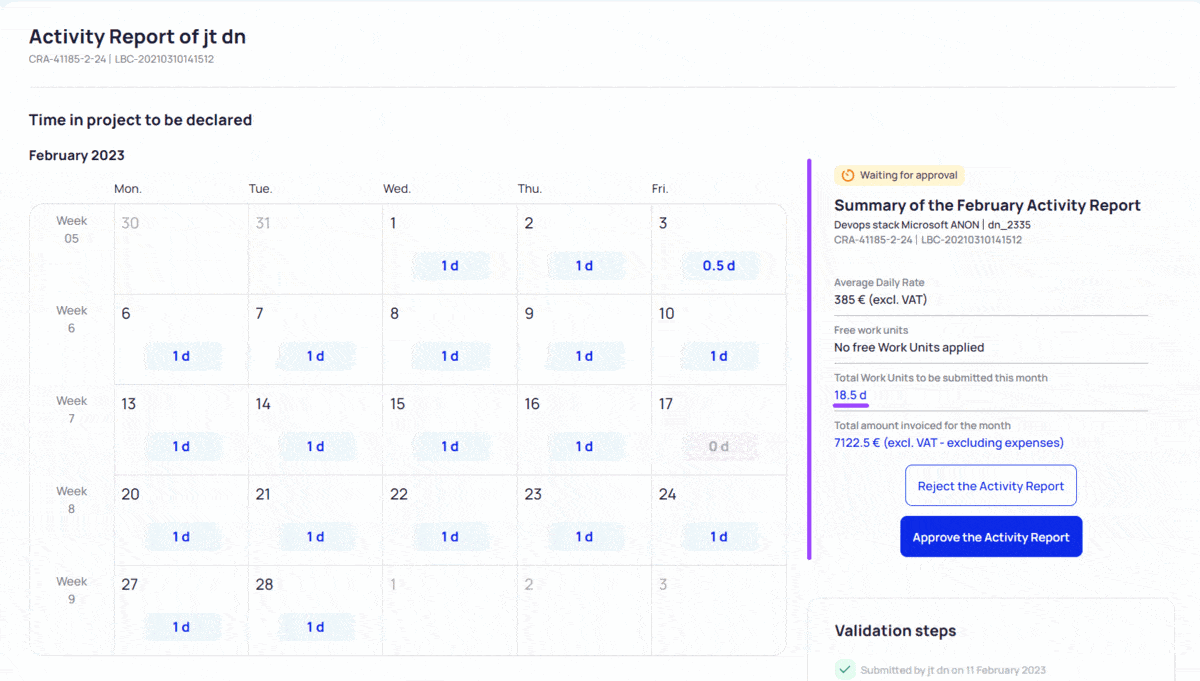This screenshot has height=681, width=1200.
Task: Click the Thu. column header
Action: (531, 188)
